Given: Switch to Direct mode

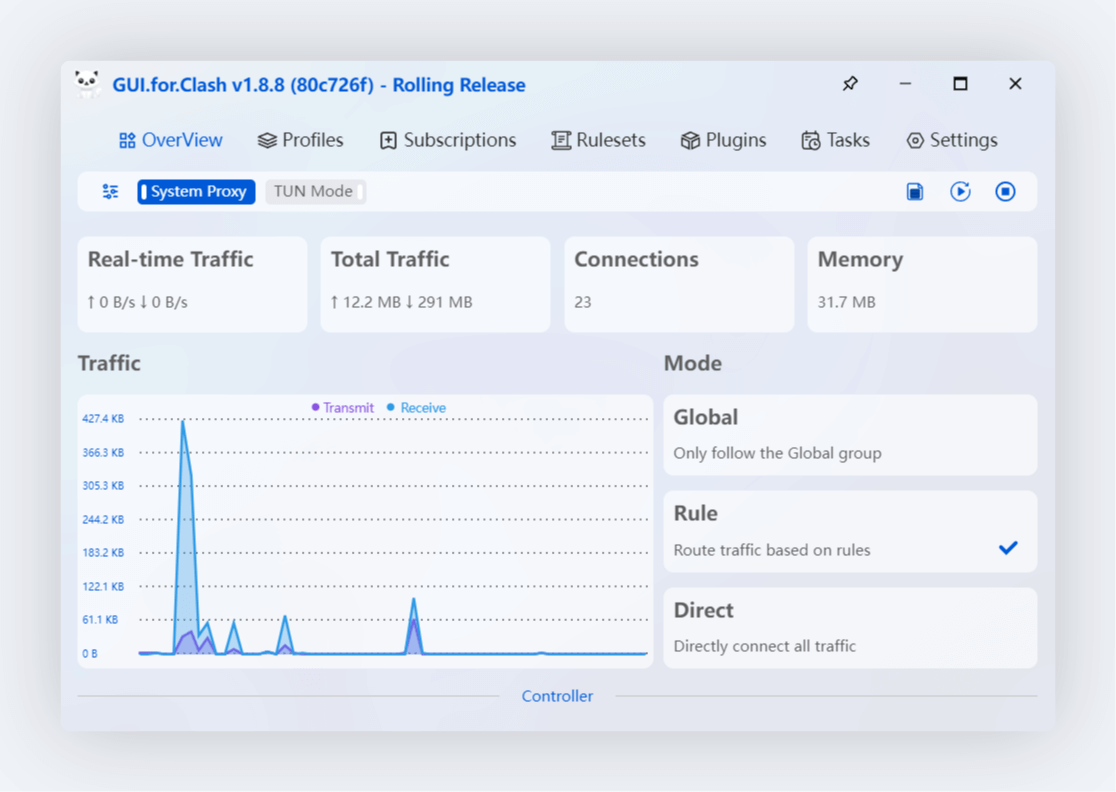Looking at the screenshot, I should pos(850,628).
